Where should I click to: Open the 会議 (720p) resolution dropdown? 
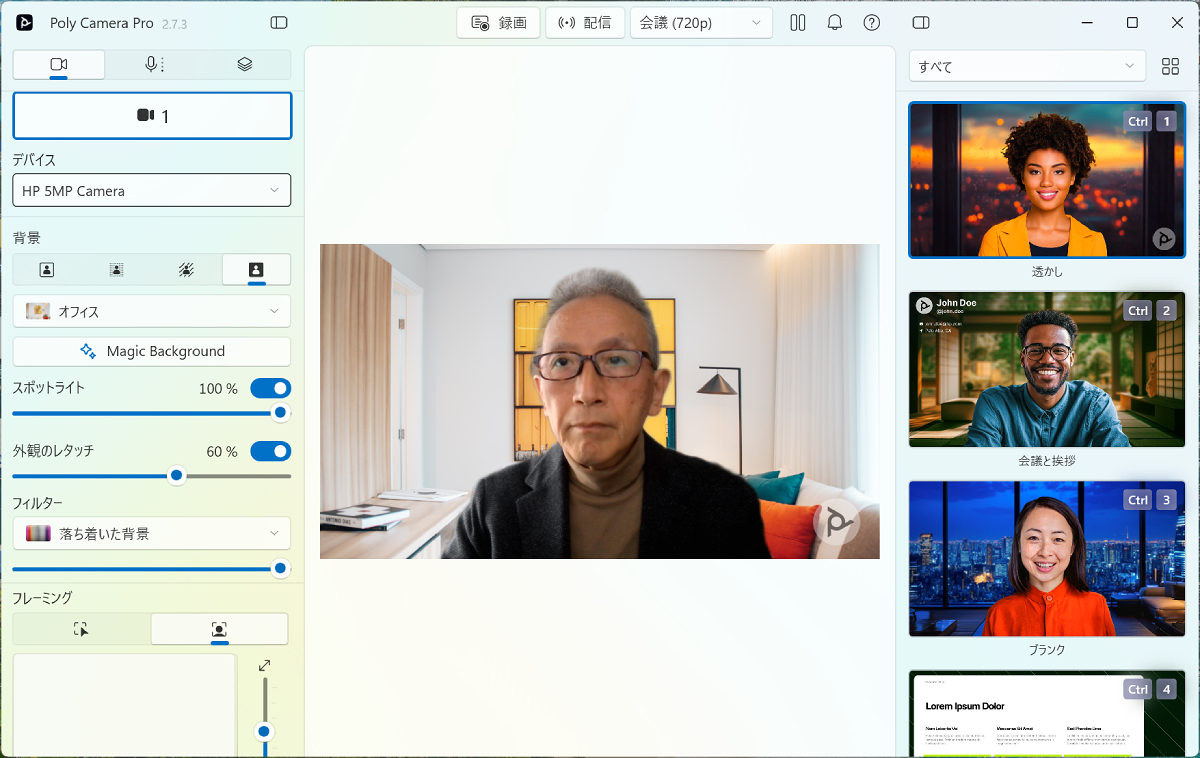pyautogui.click(x=701, y=22)
